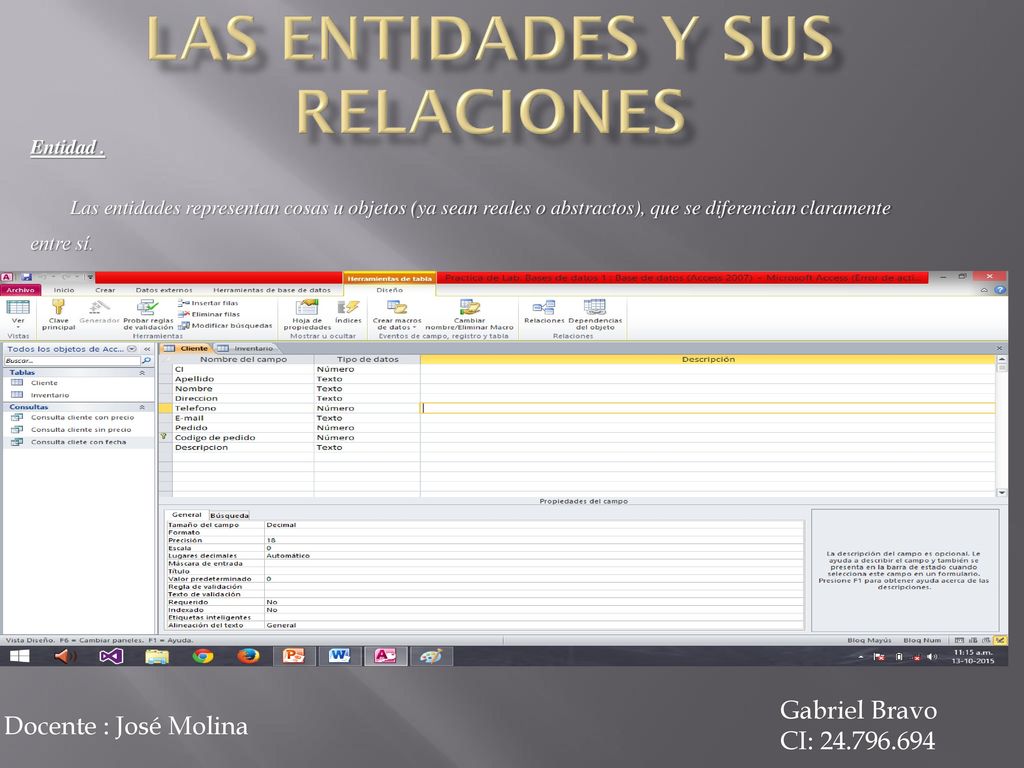Click the Access help question mark icon
The image size is (1024, 768).
(x=1000, y=290)
